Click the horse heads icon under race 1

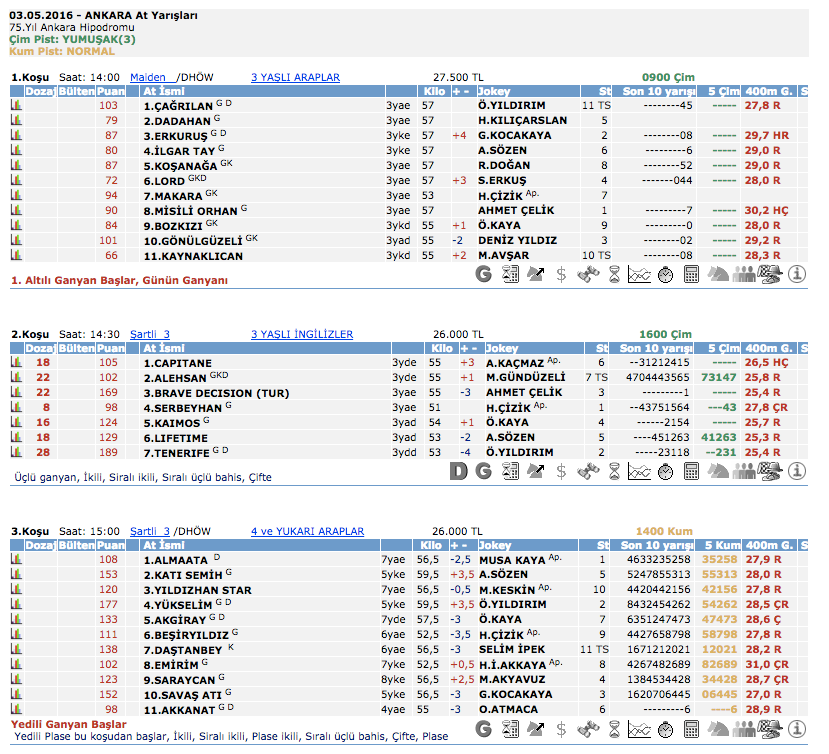tap(719, 274)
